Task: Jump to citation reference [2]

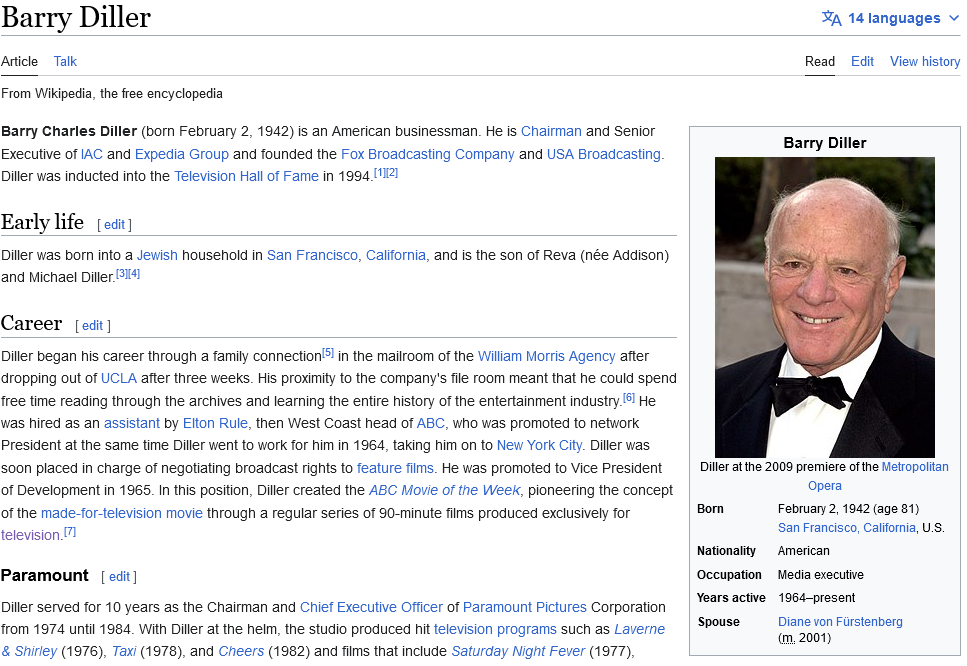Action: tap(392, 173)
